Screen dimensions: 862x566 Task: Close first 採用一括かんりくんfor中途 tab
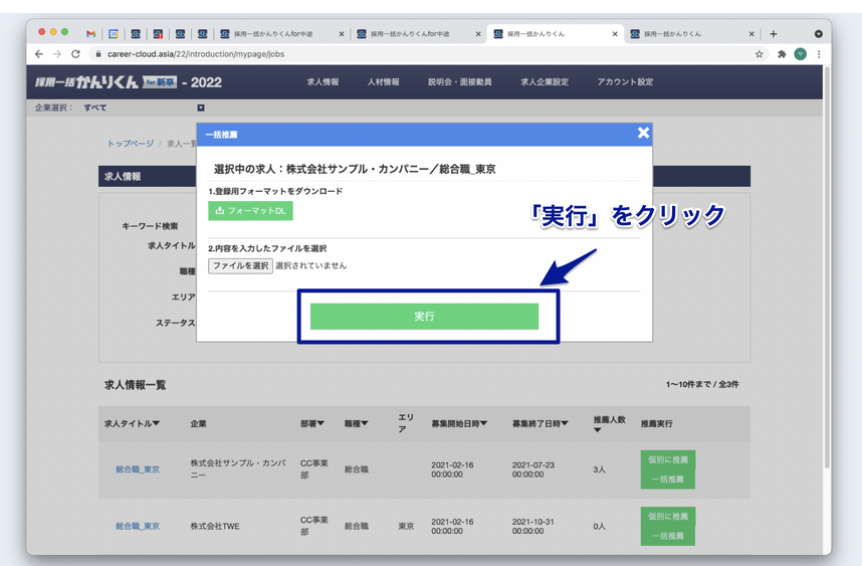(x=341, y=34)
